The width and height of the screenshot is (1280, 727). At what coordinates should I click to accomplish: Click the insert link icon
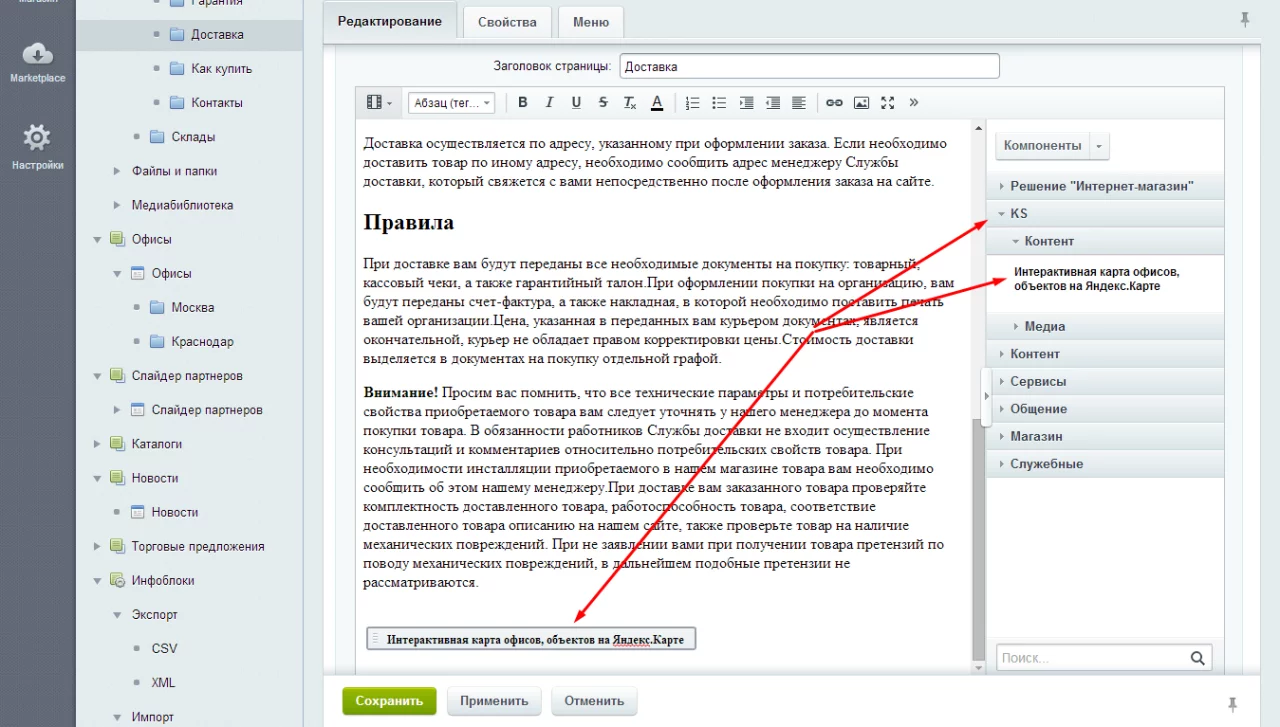pos(834,103)
